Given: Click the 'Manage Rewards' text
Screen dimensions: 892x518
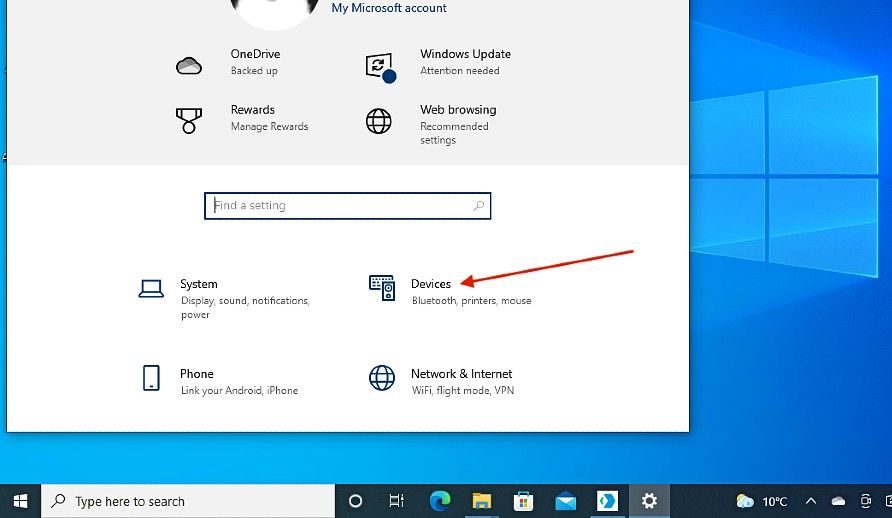Looking at the screenshot, I should (269, 126).
